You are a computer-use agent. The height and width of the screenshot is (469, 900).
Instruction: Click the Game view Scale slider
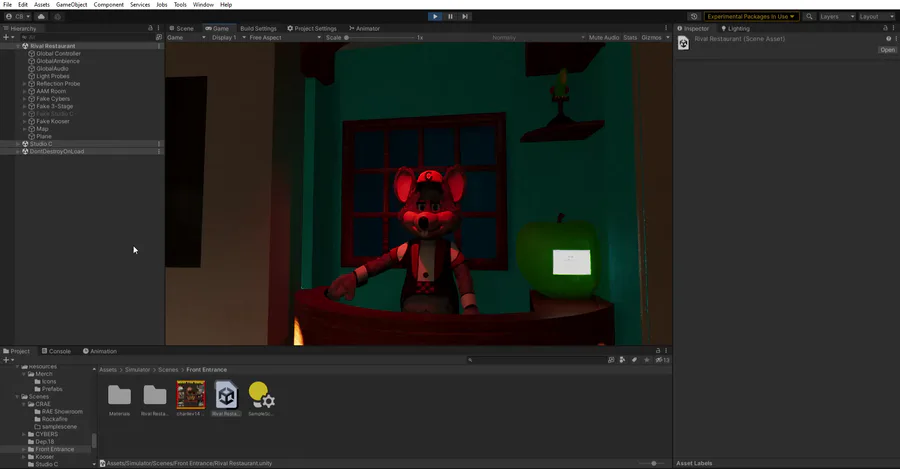pos(379,37)
